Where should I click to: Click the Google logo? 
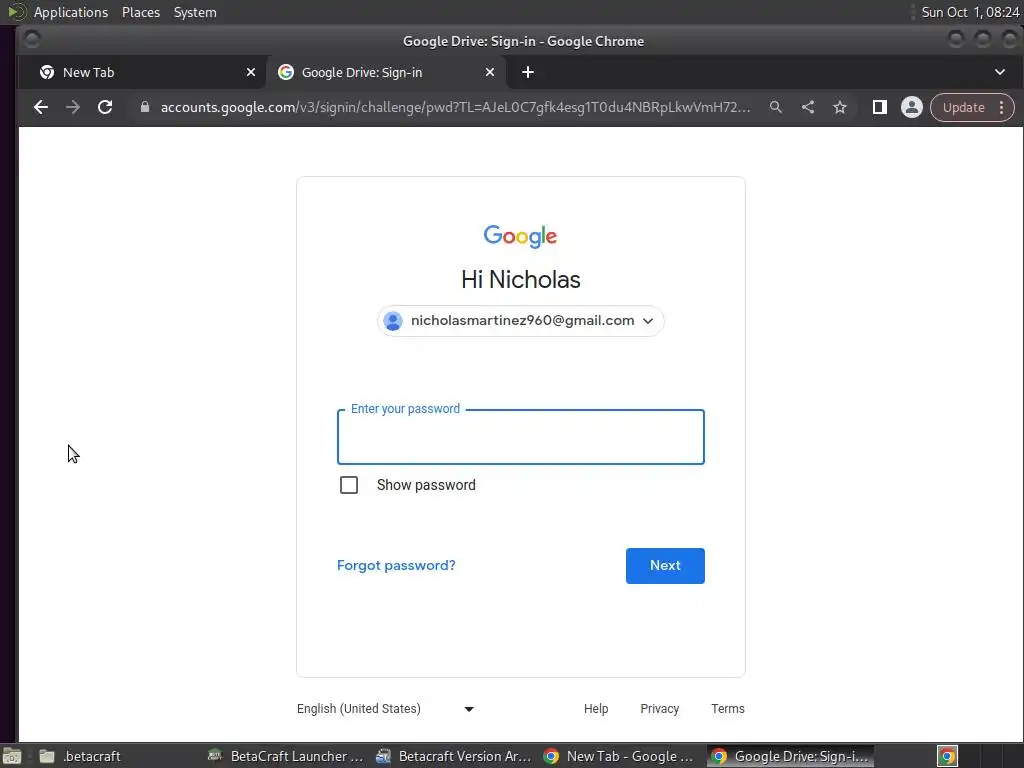tap(520, 236)
